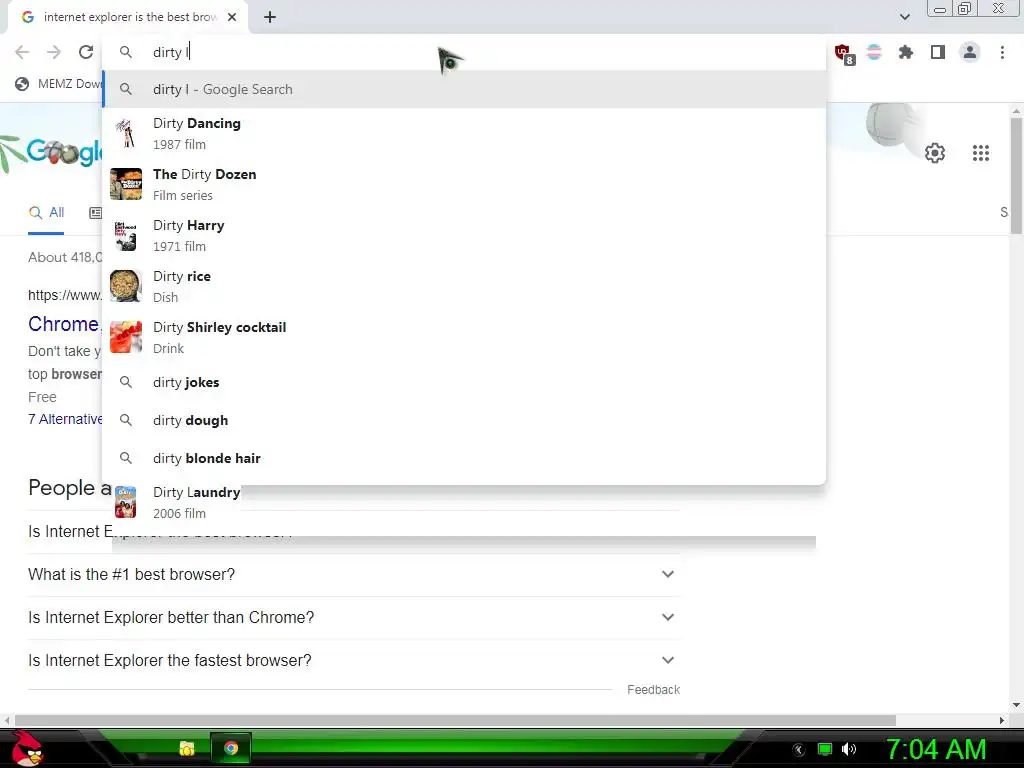The width and height of the screenshot is (1024, 768).
Task: Click the browser back arrow
Action: [x=22, y=52]
